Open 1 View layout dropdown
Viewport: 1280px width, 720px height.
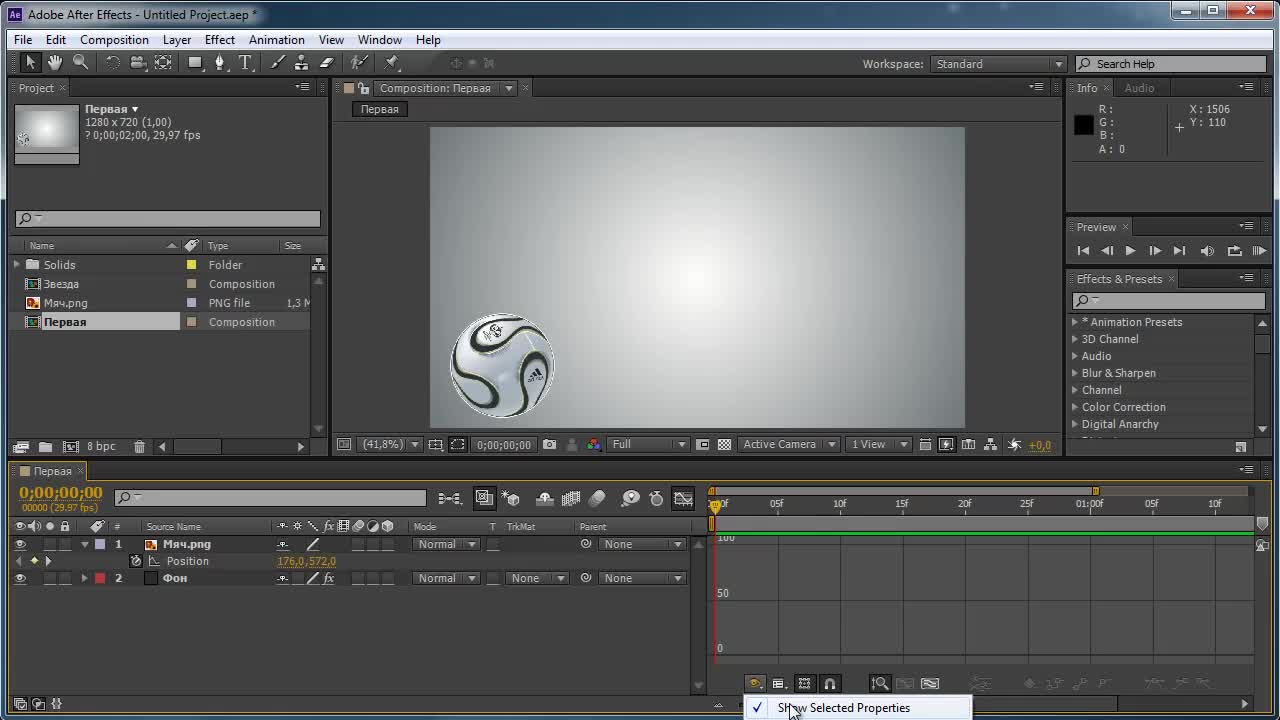(x=878, y=445)
